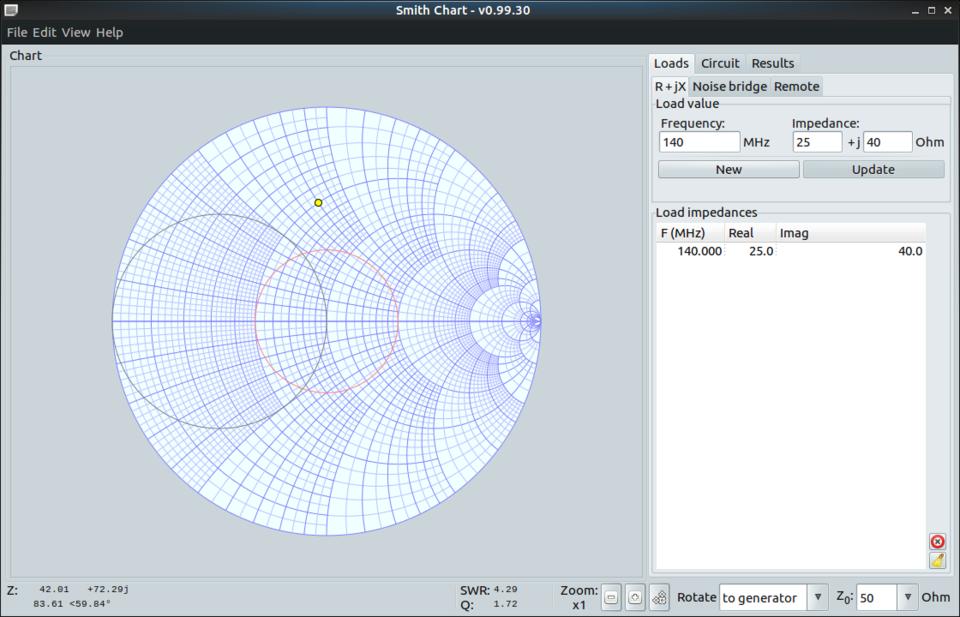Click window menu icon in title bar

(11, 10)
